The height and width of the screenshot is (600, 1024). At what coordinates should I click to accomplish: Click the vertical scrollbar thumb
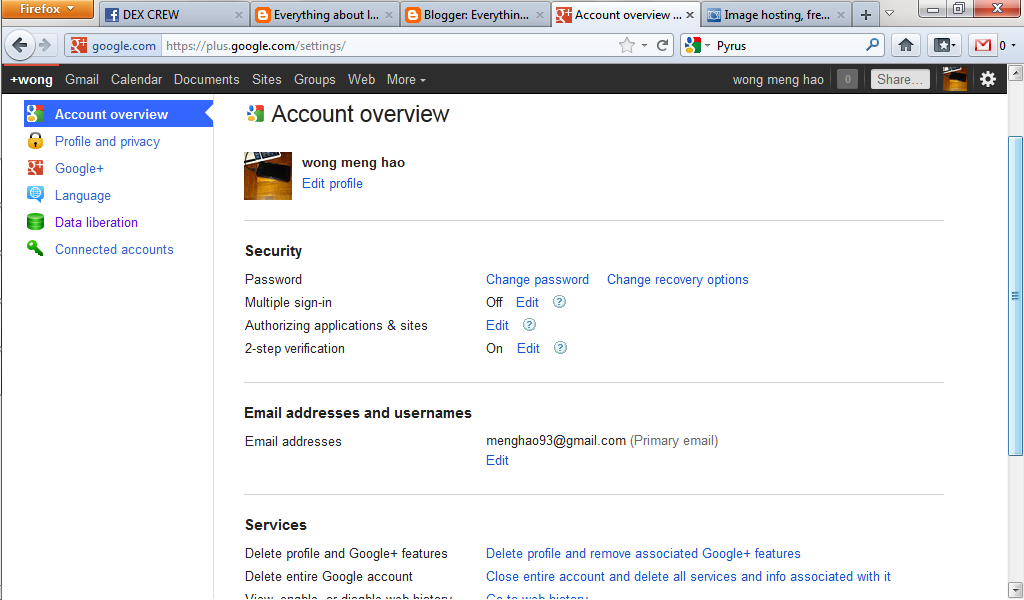[x=1015, y=295]
